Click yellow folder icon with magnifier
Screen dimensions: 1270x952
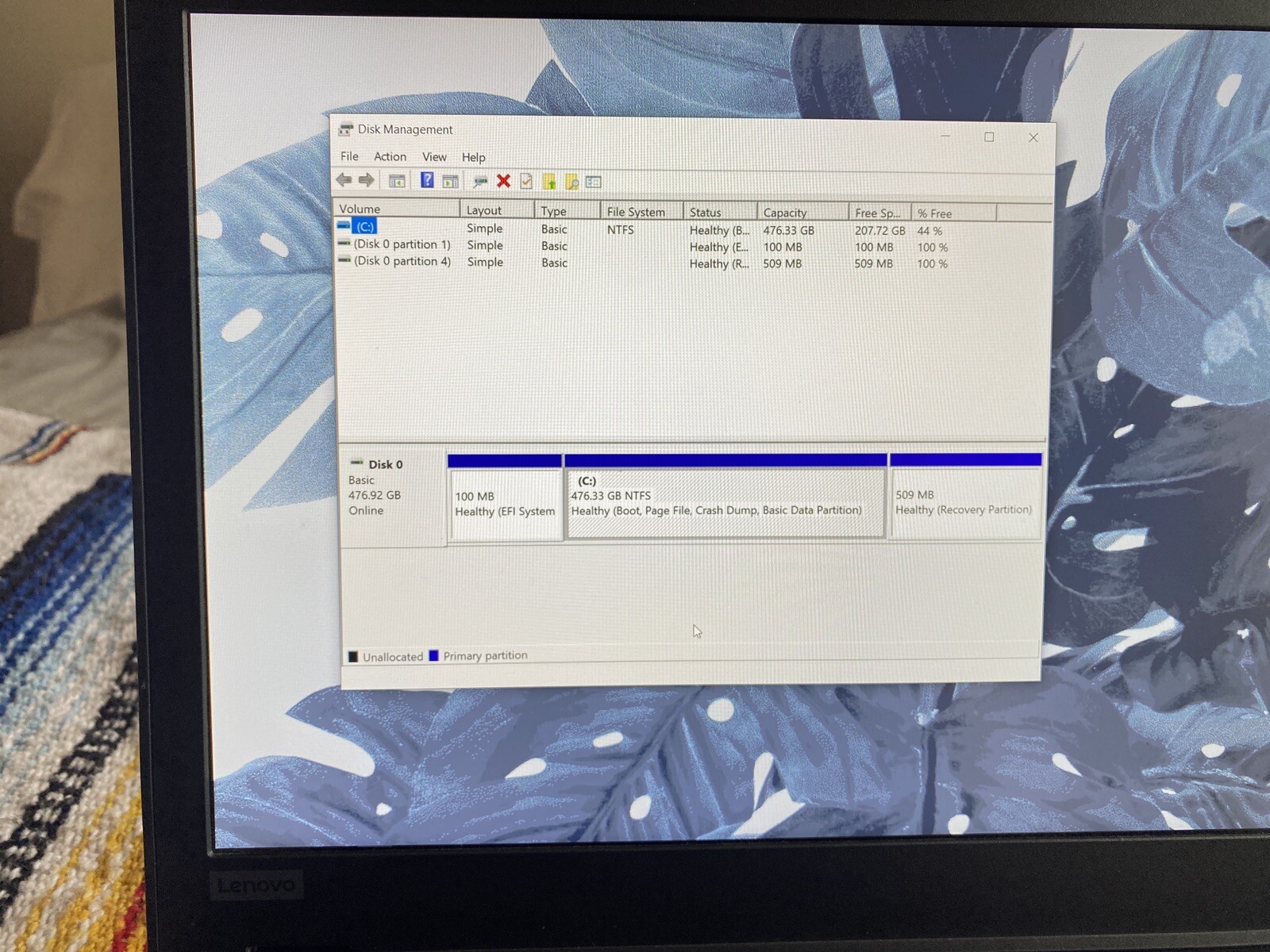click(x=571, y=182)
